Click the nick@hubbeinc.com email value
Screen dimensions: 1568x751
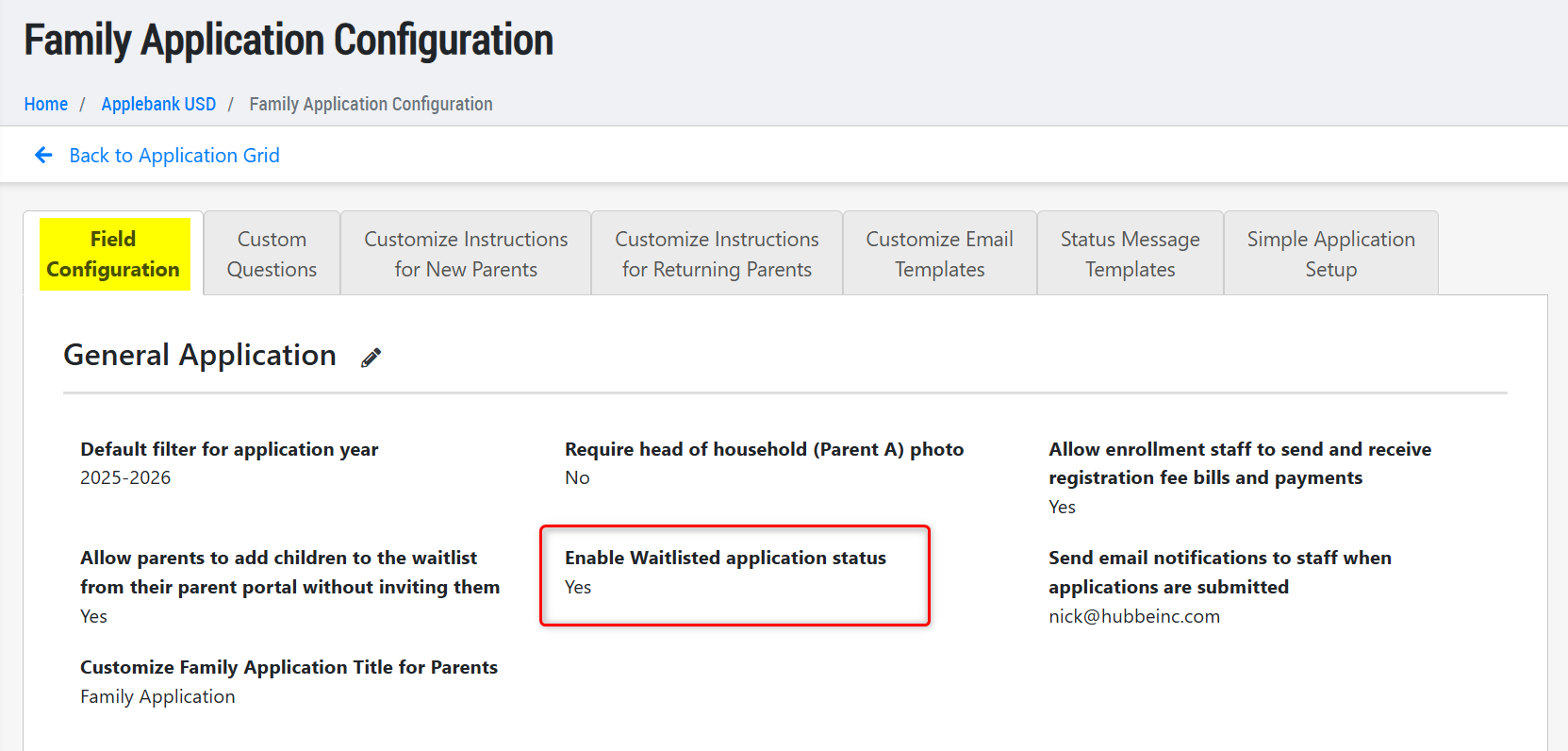(x=1134, y=616)
